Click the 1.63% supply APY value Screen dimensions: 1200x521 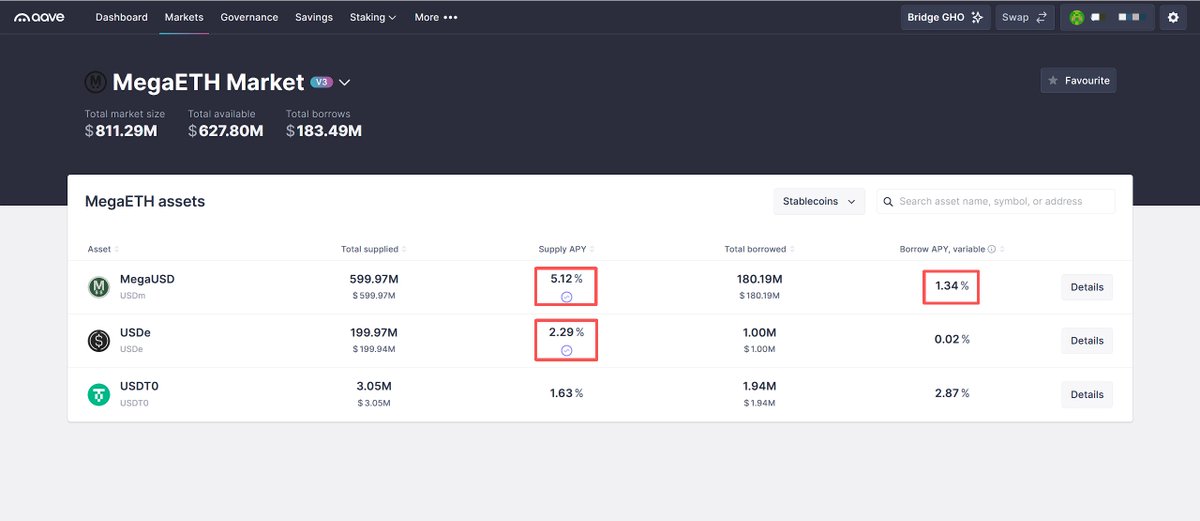pyautogui.click(x=566, y=393)
